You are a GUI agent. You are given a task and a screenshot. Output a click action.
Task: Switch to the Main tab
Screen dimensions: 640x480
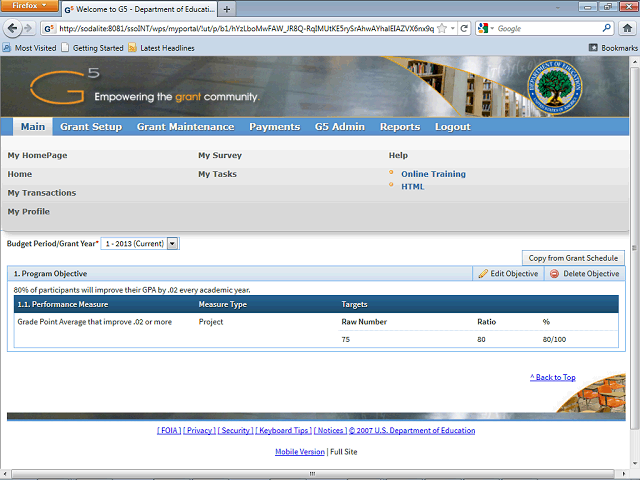(33, 127)
